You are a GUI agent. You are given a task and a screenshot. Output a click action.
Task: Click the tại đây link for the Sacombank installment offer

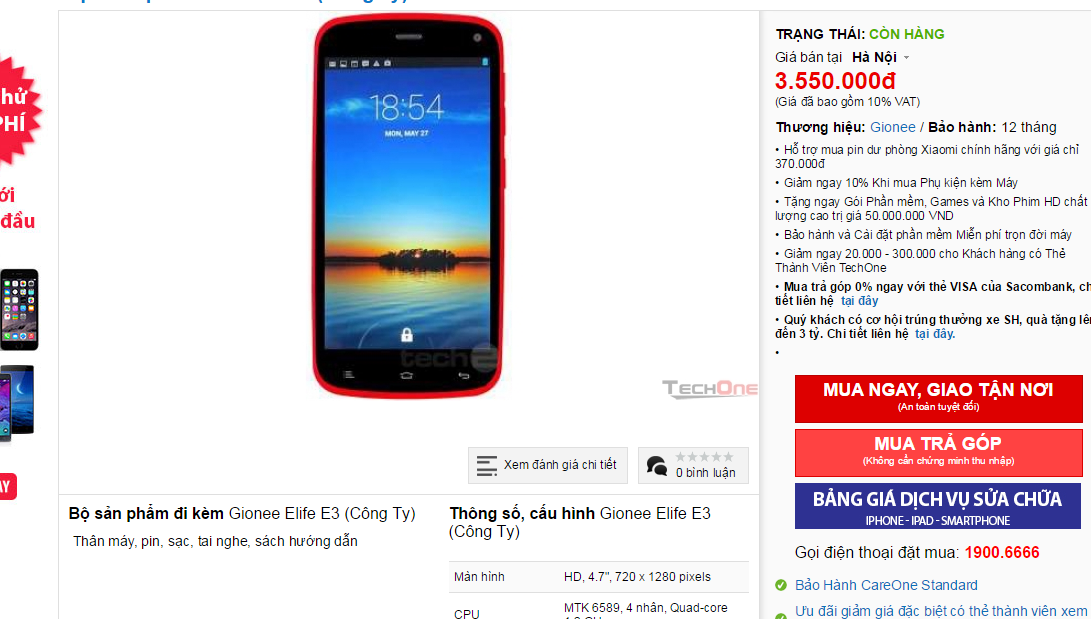pyautogui.click(x=859, y=300)
